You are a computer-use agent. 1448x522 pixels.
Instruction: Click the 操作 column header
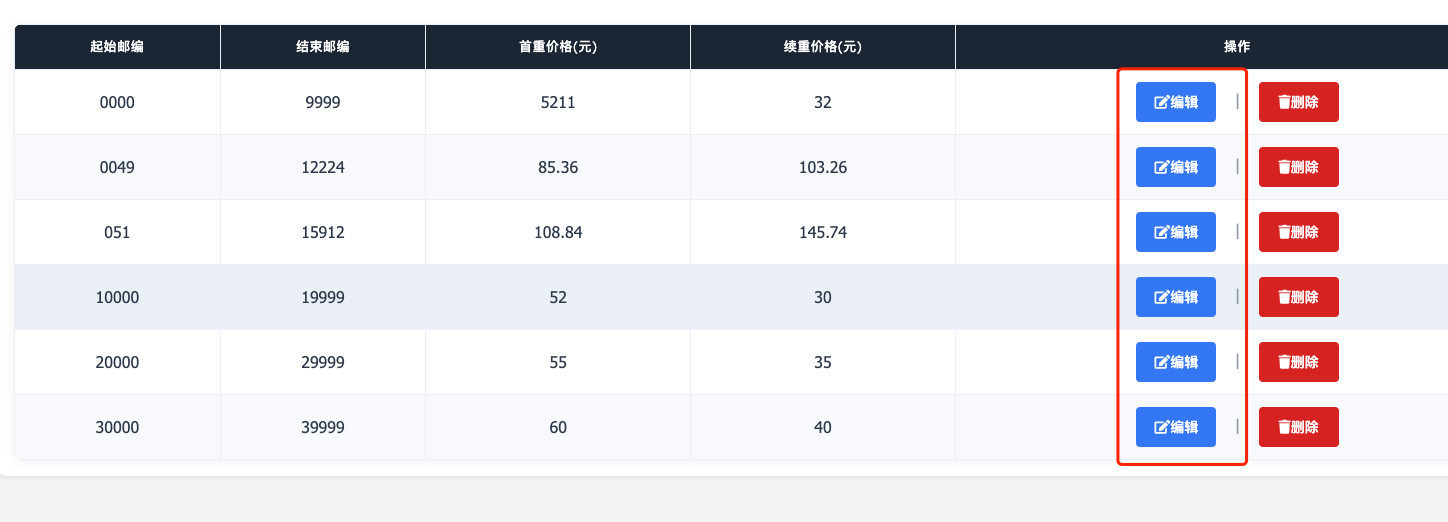[x=1237, y=47]
